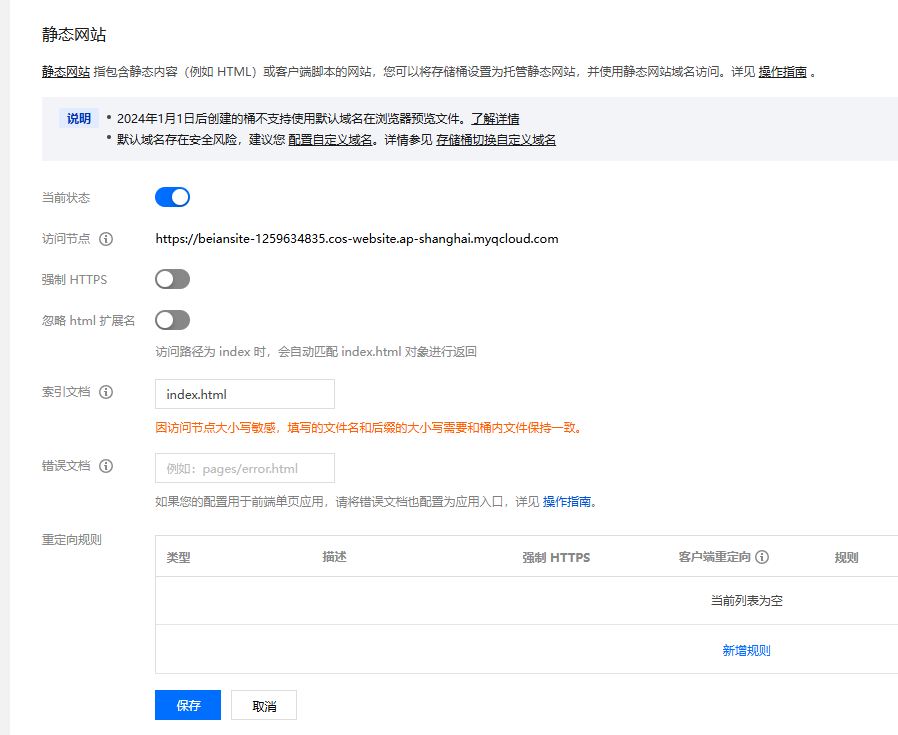Viewport: 898px width, 735px height.
Task: Click the 取消 button
Action: click(x=264, y=705)
